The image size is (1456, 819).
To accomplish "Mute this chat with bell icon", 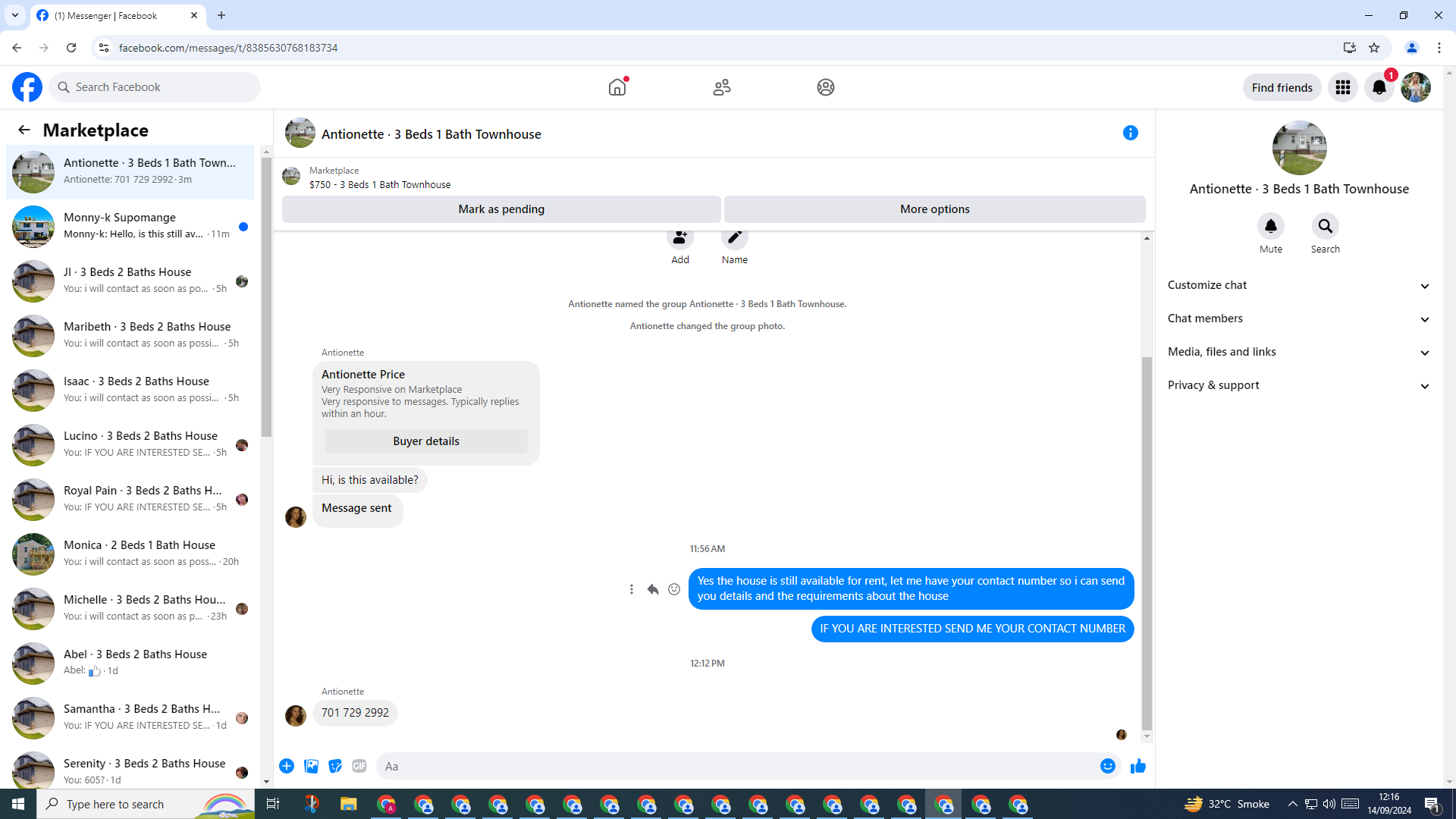I will (1270, 226).
